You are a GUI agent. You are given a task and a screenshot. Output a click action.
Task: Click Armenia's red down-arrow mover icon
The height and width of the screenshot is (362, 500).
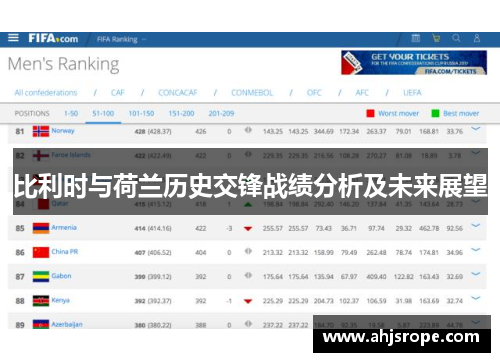click(x=248, y=229)
